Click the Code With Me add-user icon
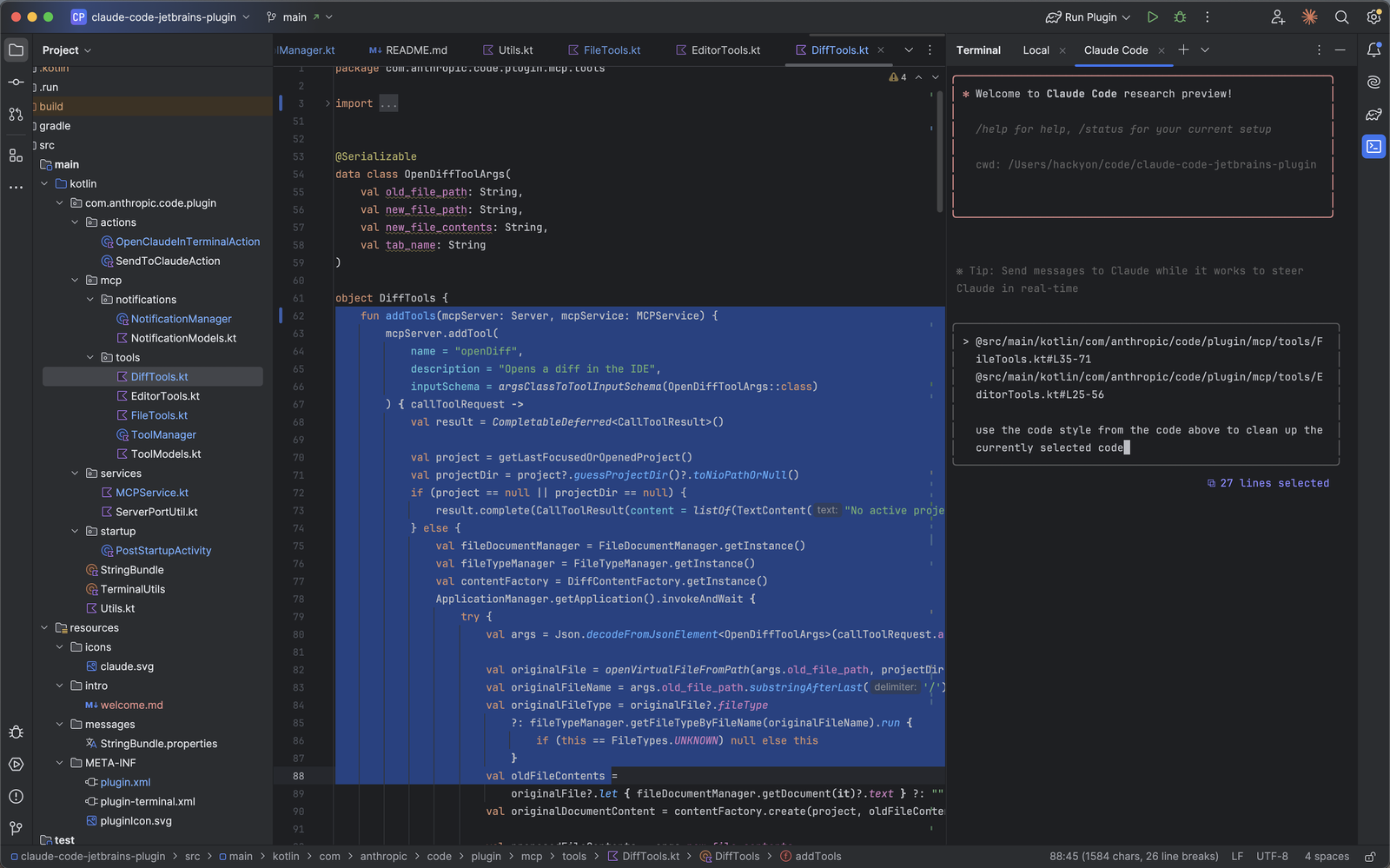Viewport: 1390px width, 868px height. [x=1277, y=17]
